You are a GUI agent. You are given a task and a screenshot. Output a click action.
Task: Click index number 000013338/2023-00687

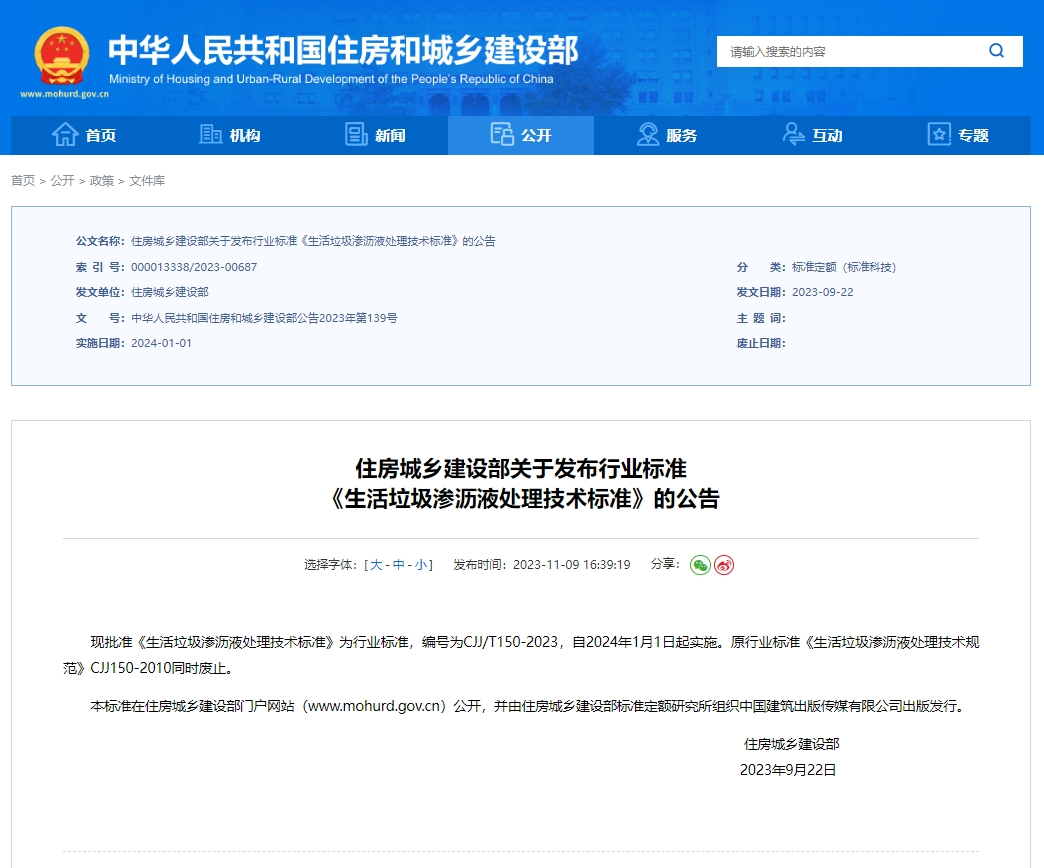[x=194, y=267]
